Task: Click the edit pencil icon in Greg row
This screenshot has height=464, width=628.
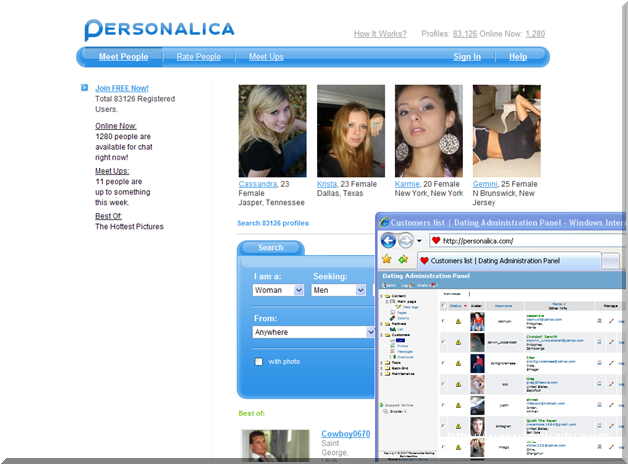Action: tap(611, 384)
